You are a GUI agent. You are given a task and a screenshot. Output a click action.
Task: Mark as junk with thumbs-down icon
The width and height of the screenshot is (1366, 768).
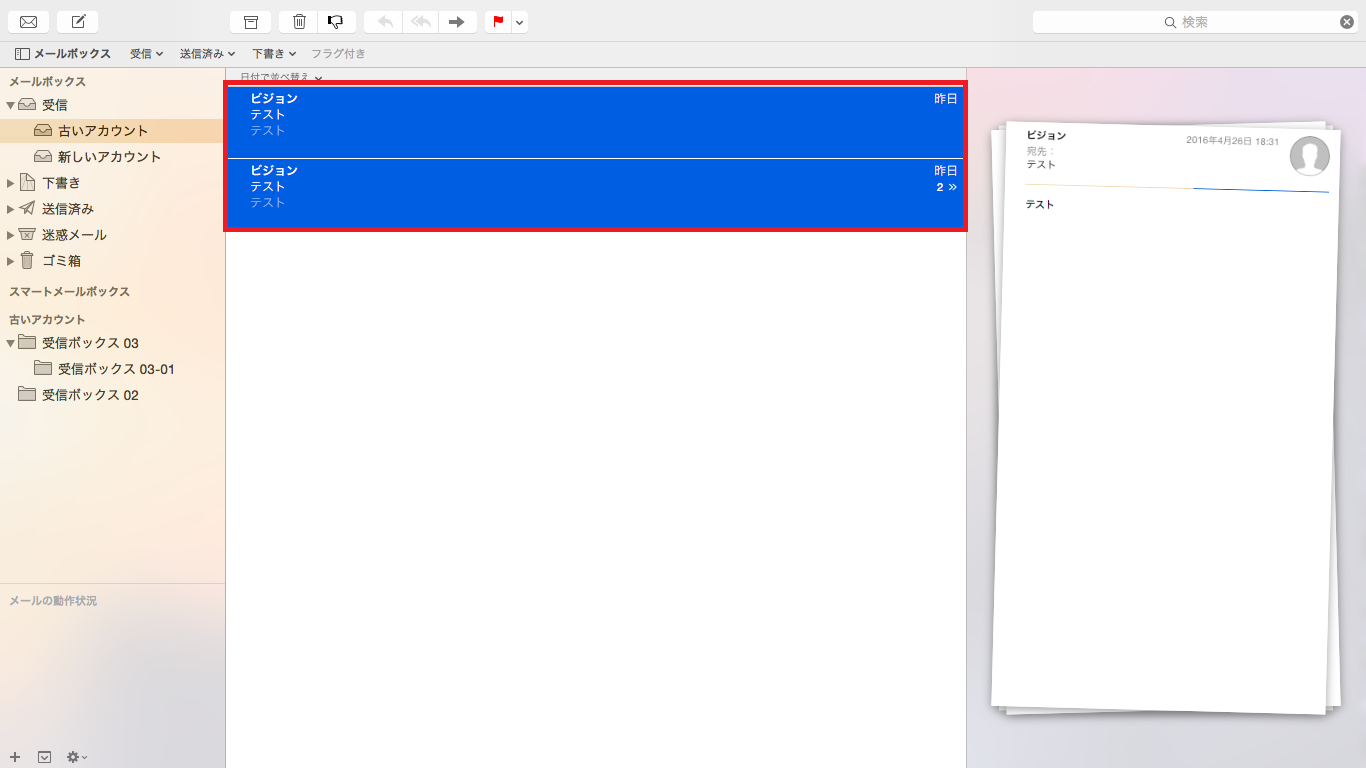tap(337, 22)
